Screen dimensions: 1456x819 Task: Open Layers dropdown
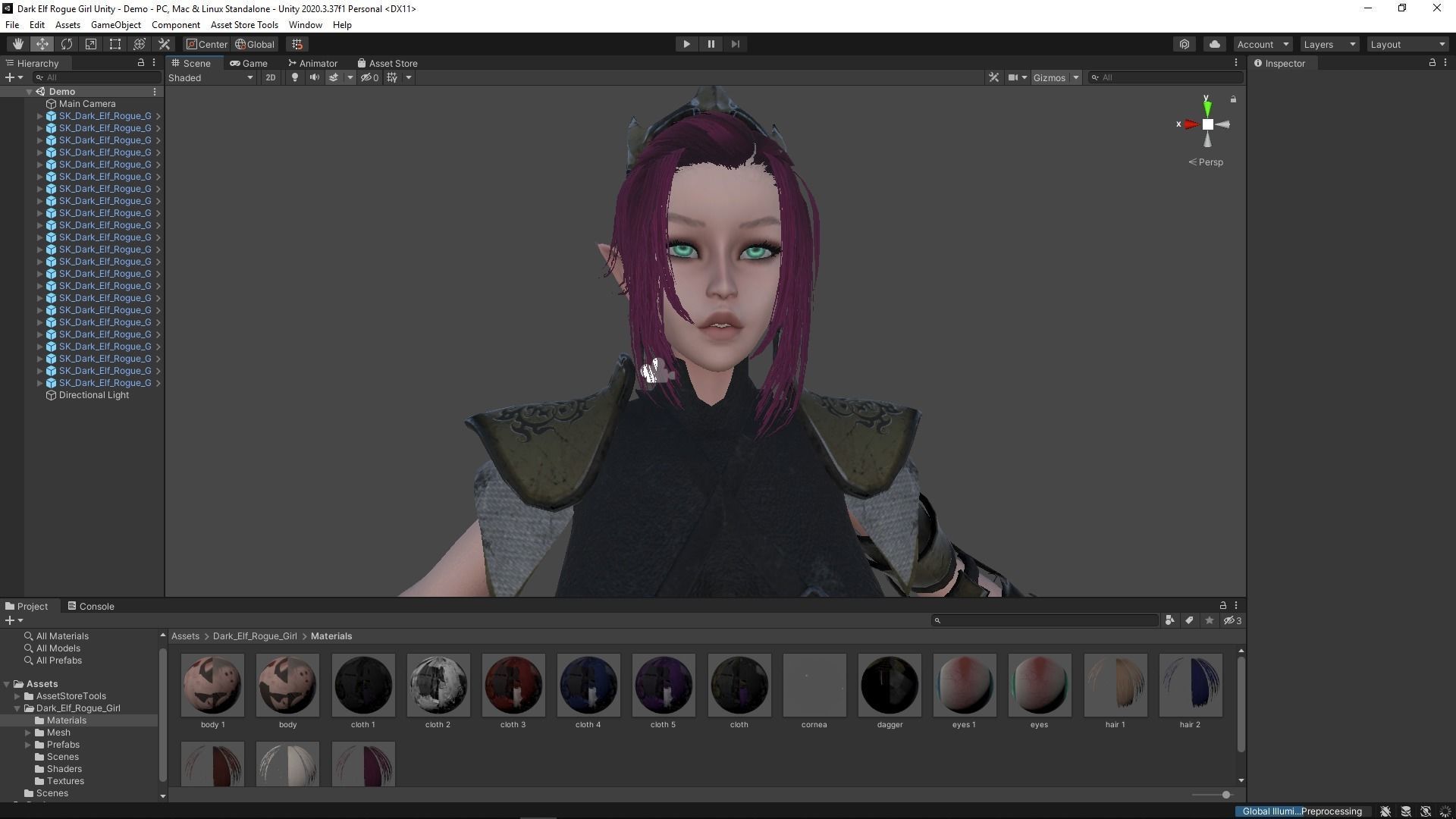point(1329,44)
